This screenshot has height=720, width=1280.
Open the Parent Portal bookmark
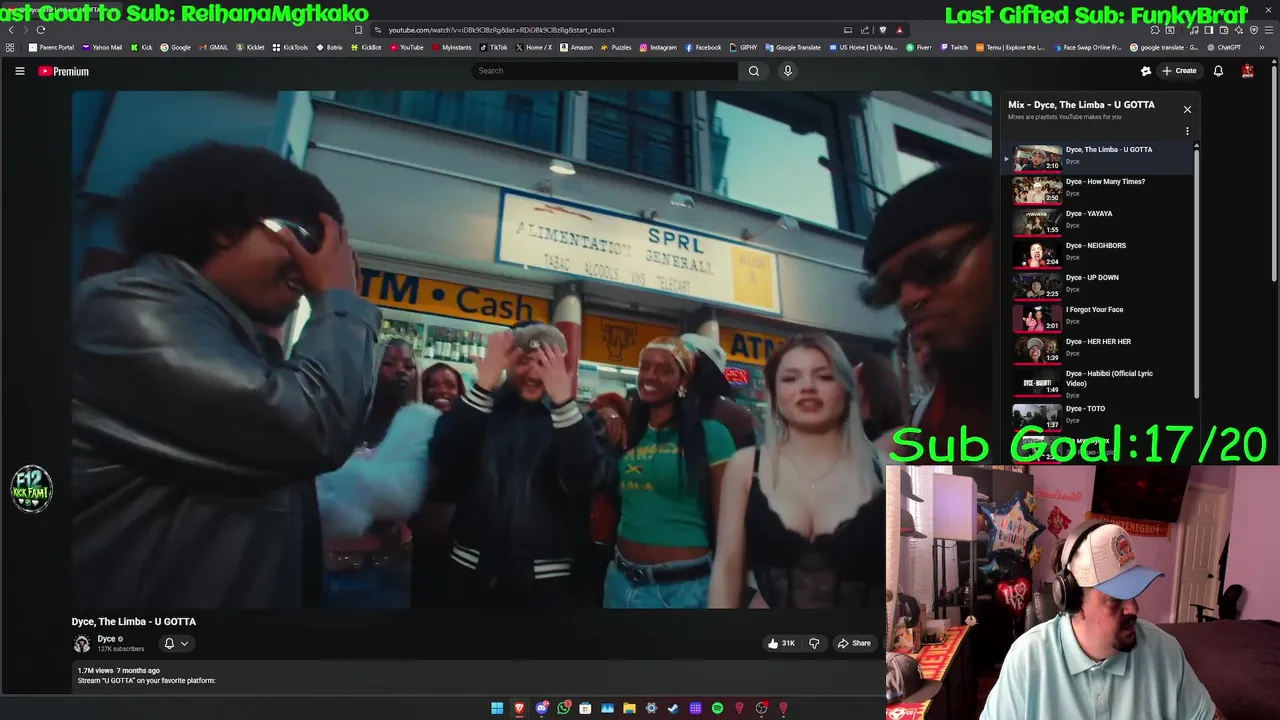click(x=51, y=47)
